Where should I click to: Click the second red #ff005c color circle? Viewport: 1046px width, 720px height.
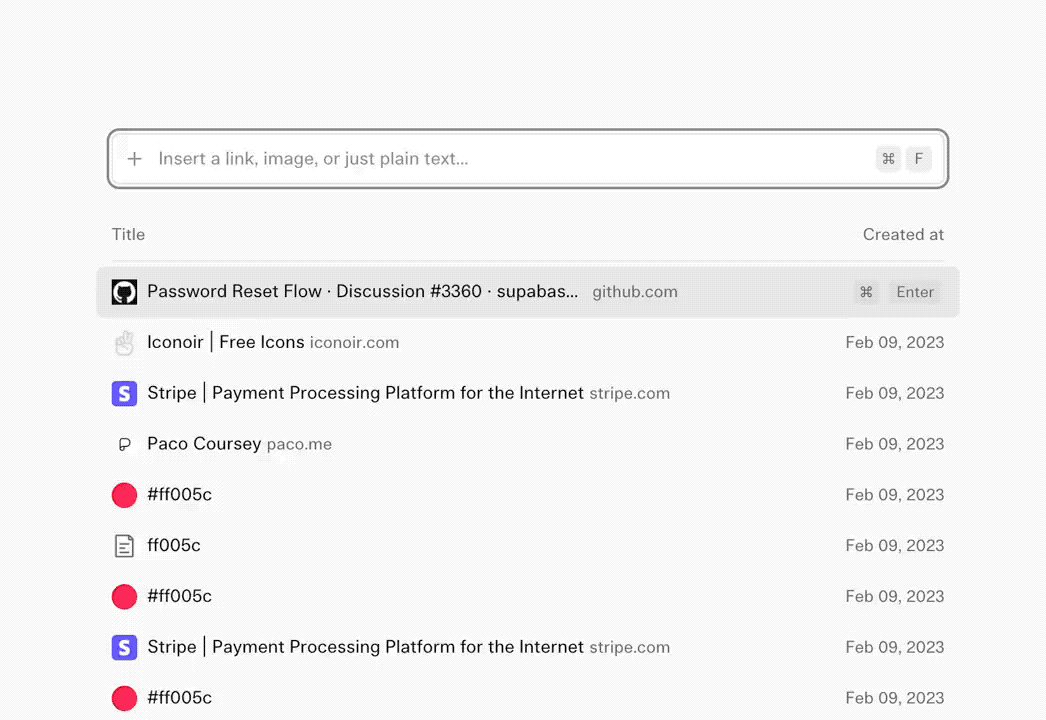tap(124, 597)
